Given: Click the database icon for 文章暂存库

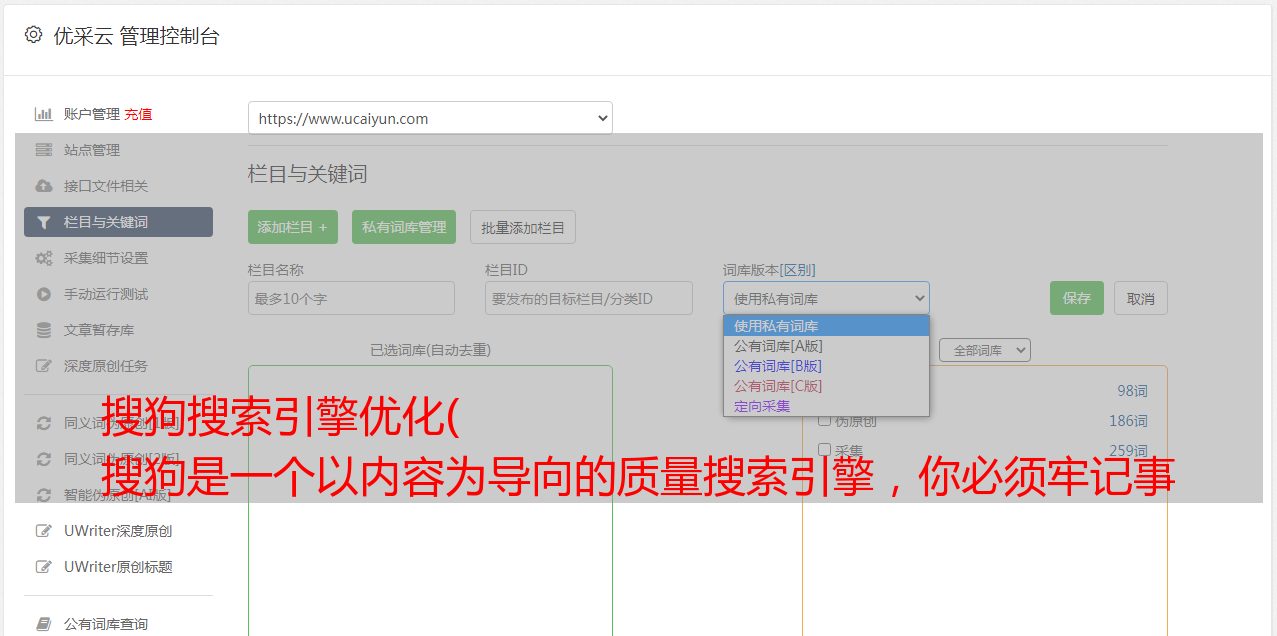Looking at the screenshot, I should (x=43, y=330).
